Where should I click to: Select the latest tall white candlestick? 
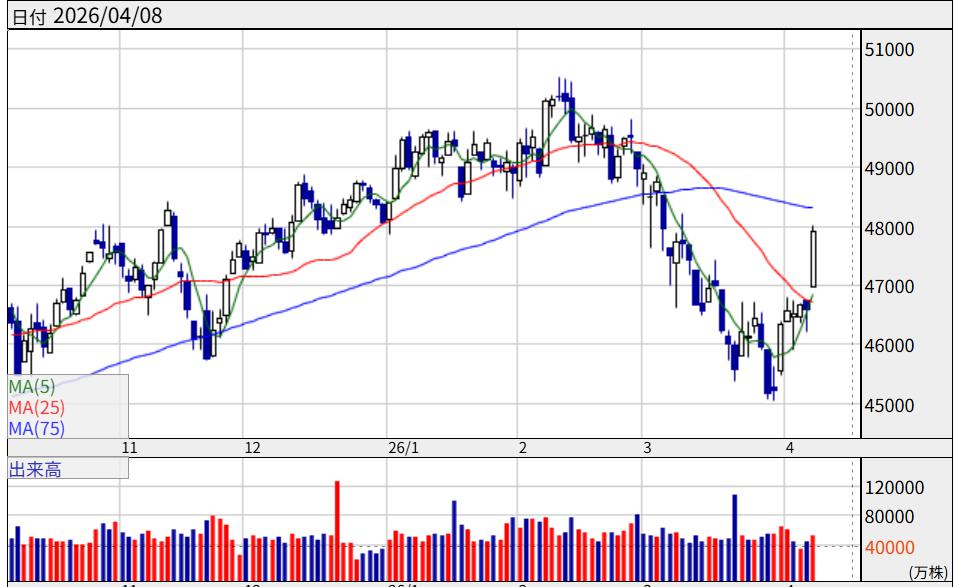[814, 258]
